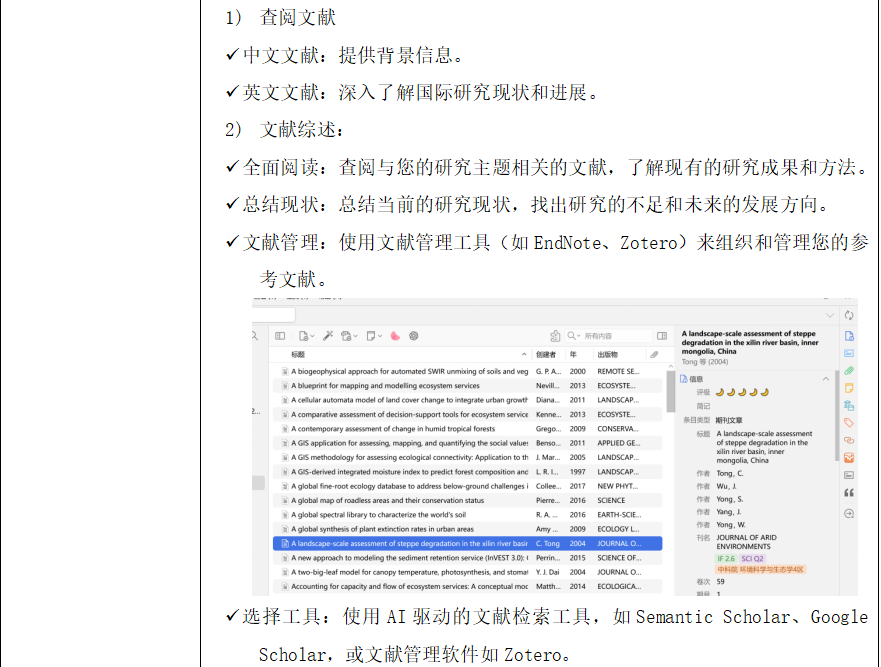Click the orange chart plugin icon in sidebar
The image size is (881, 667).
[849, 458]
